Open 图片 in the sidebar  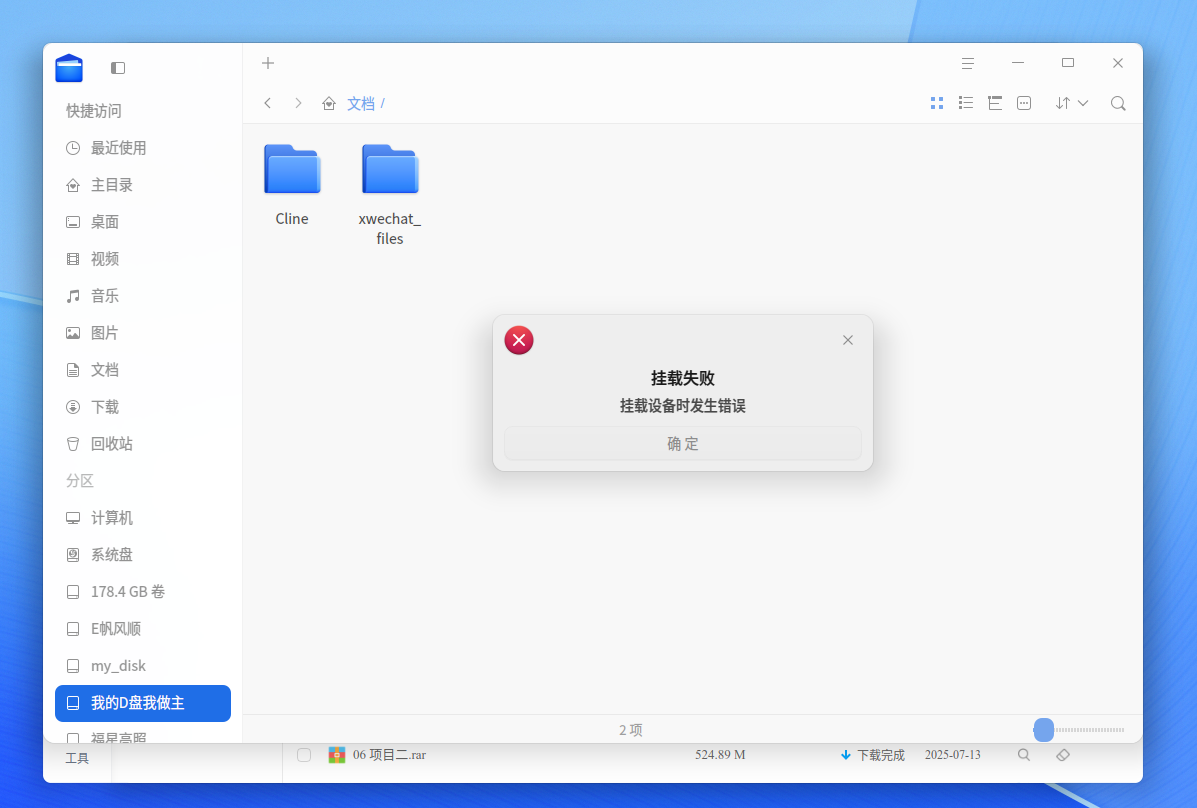coord(143,333)
